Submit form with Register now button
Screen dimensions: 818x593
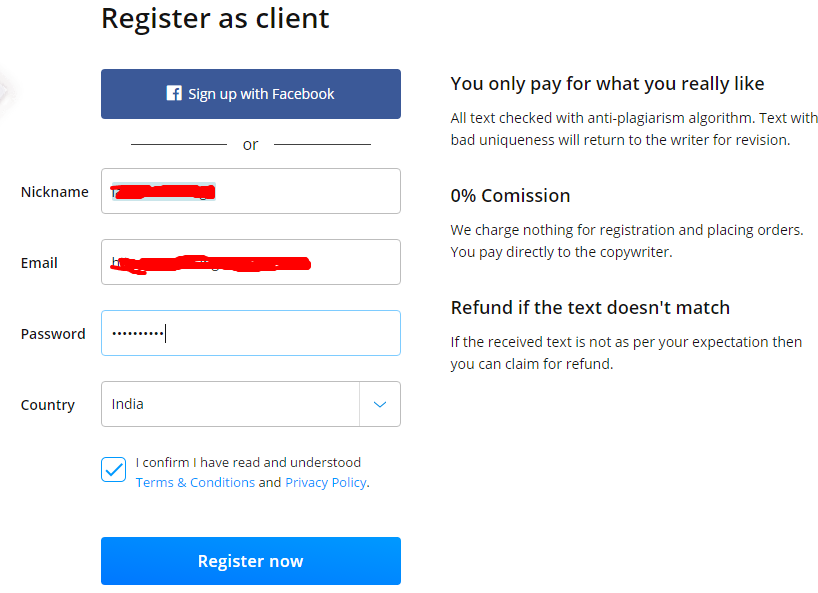tap(251, 561)
